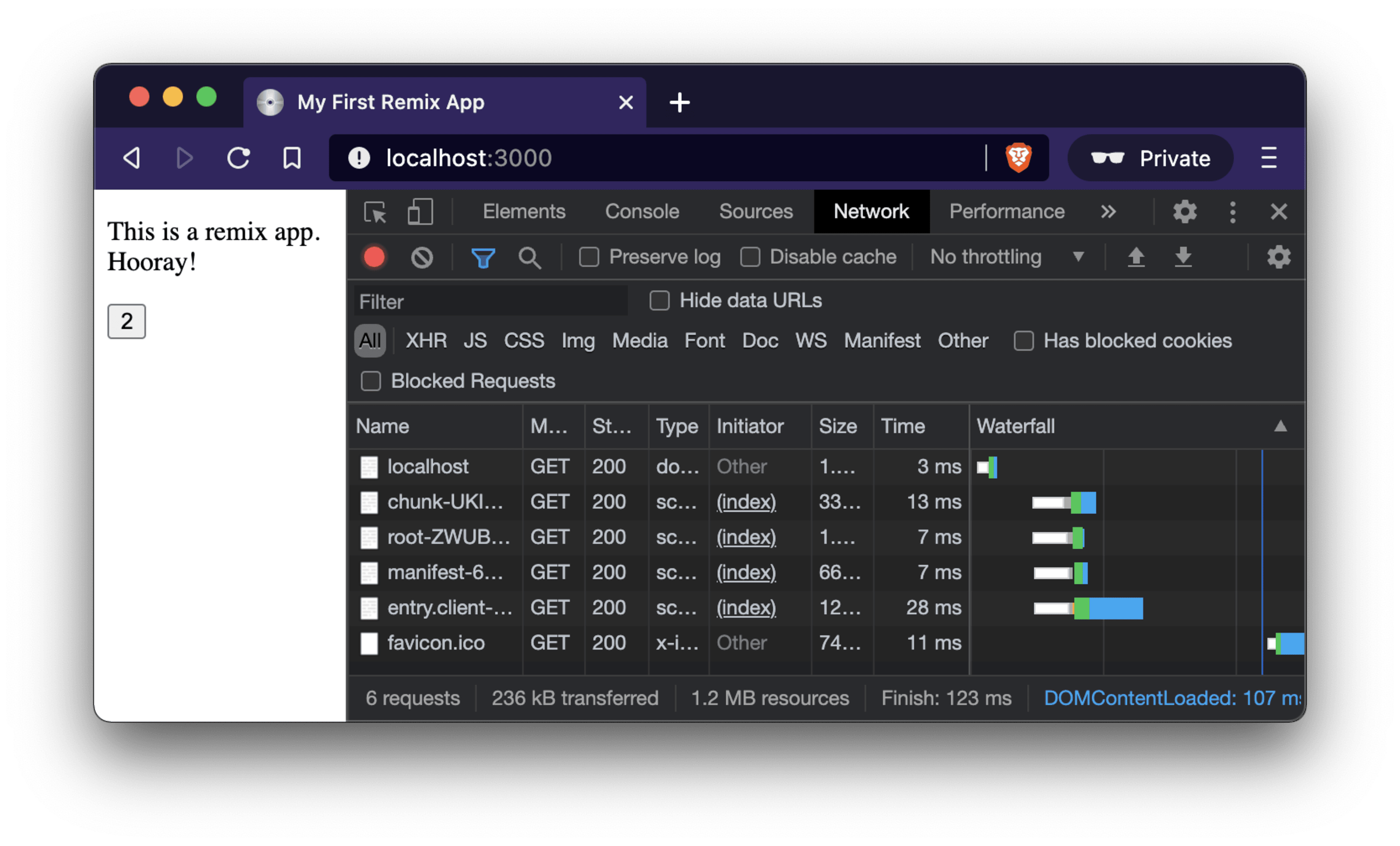
Task: Toggle the network filter funnel
Action: click(x=483, y=258)
